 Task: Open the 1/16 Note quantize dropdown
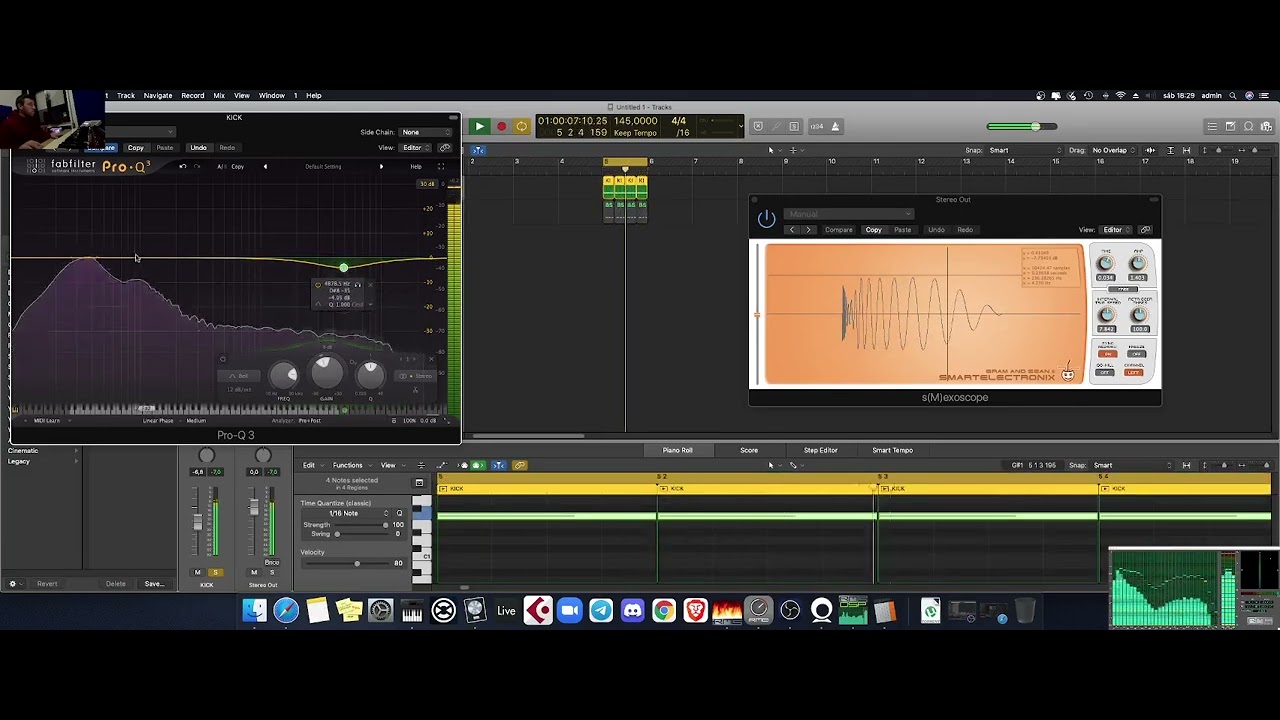[344, 513]
